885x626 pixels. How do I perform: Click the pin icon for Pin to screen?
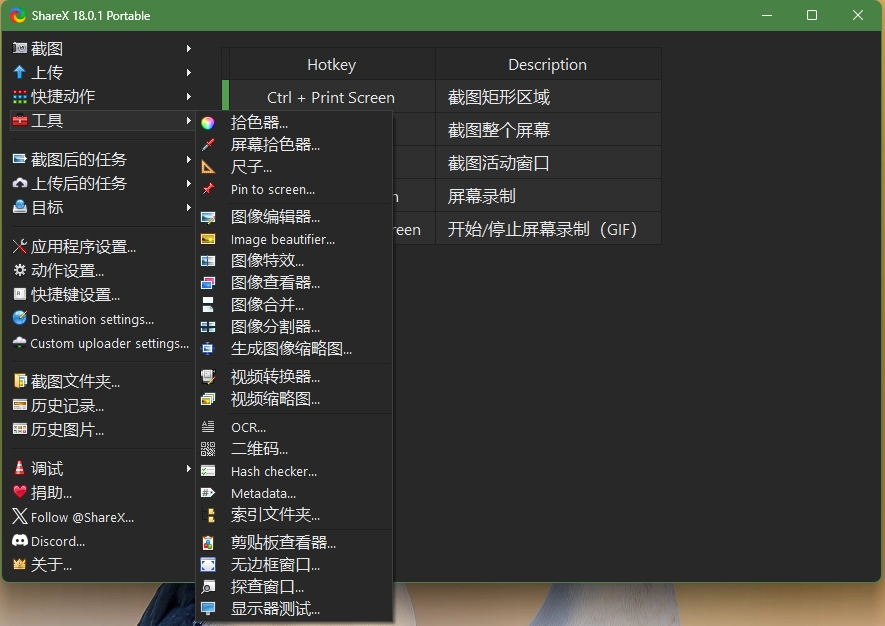click(x=208, y=189)
